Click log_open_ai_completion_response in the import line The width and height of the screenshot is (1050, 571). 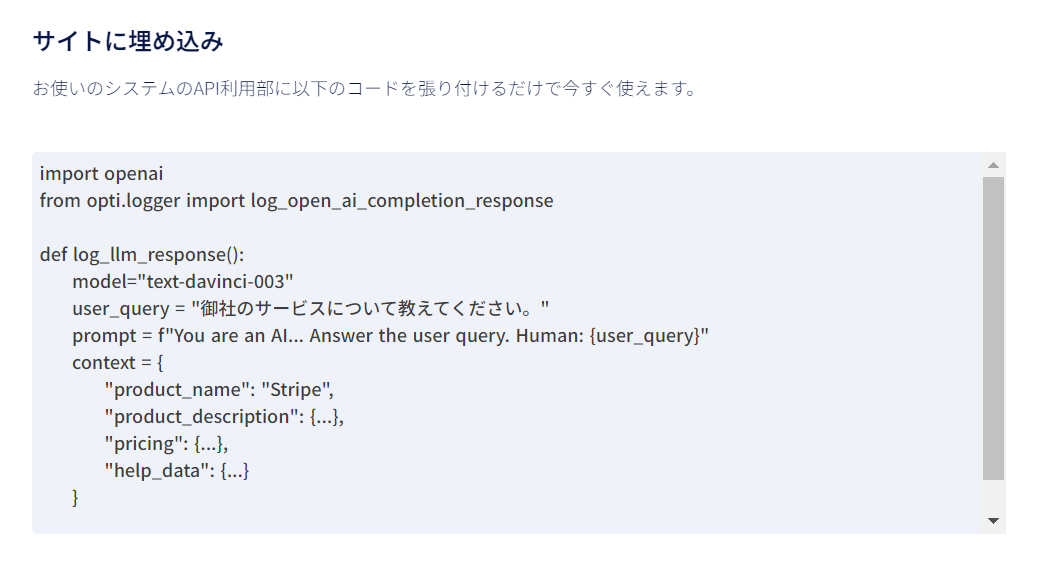tap(402, 200)
